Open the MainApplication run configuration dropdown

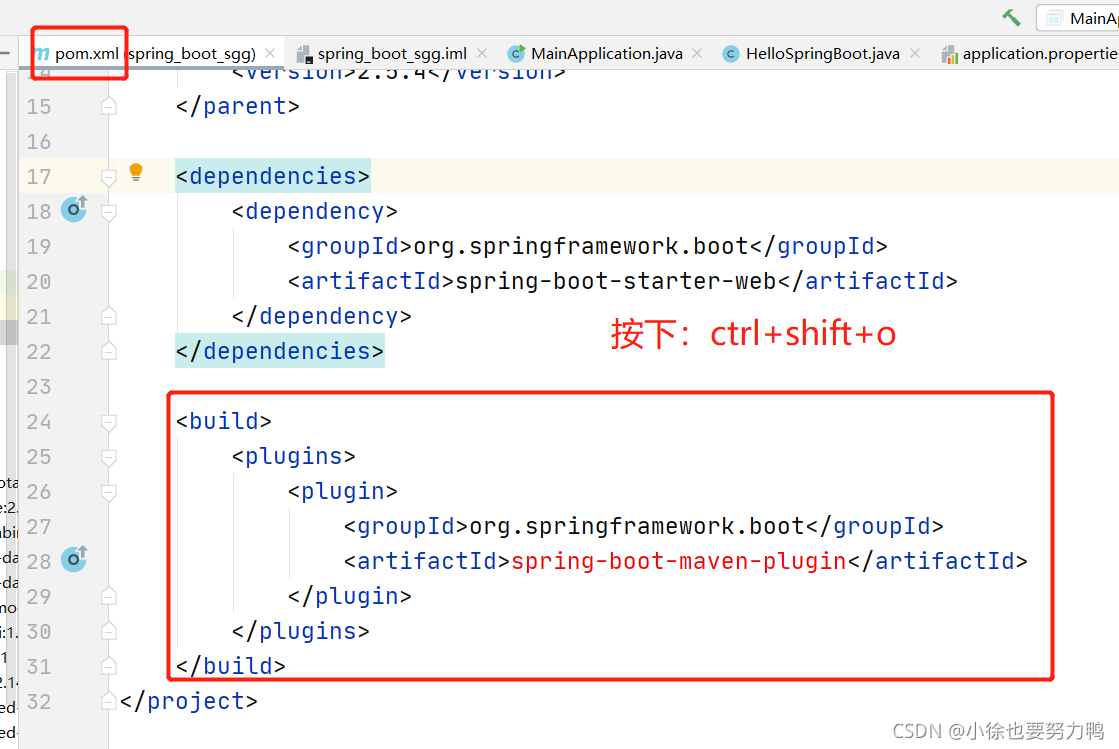(x=1078, y=18)
